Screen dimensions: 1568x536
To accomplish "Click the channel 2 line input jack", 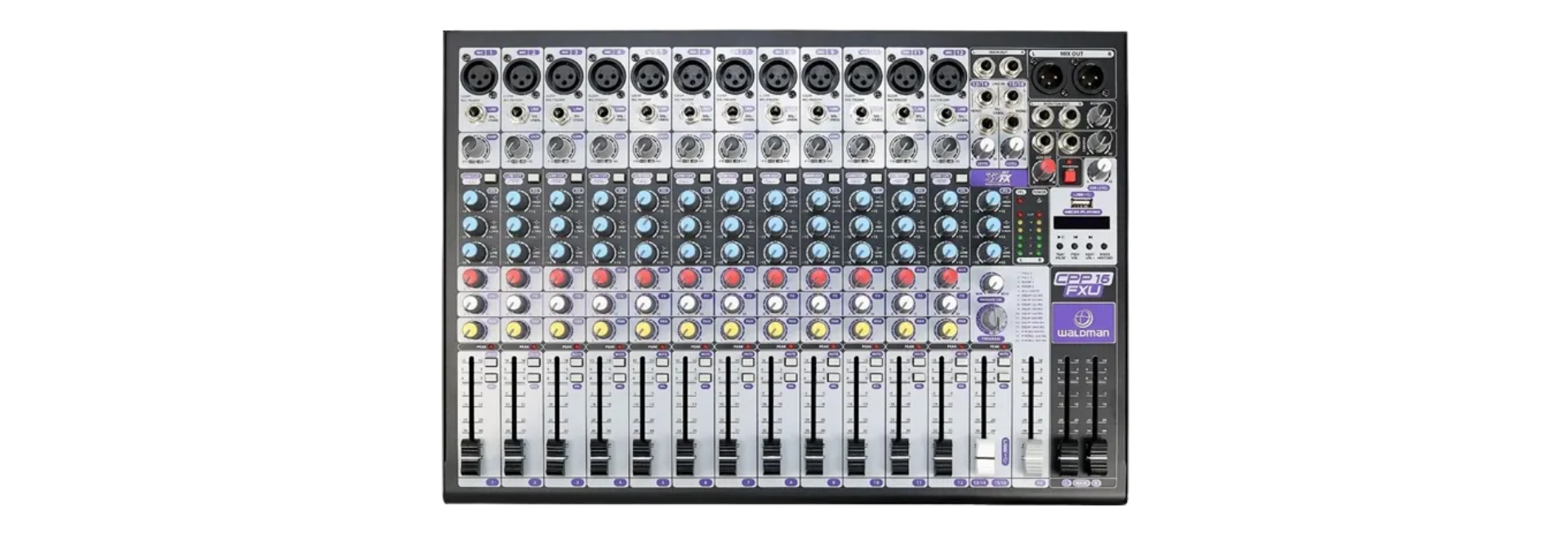I will click(x=517, y=114).
